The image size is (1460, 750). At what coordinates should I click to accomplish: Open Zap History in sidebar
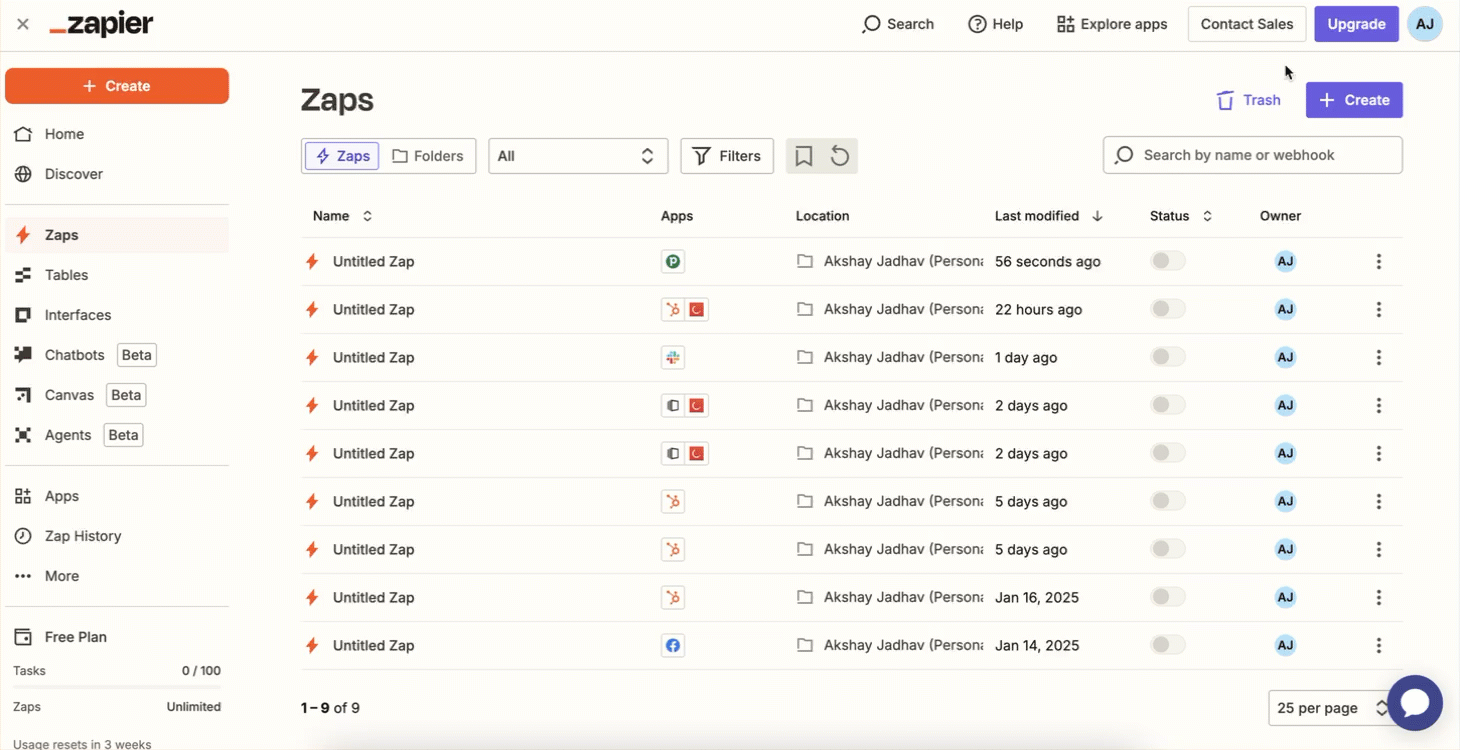117,536
